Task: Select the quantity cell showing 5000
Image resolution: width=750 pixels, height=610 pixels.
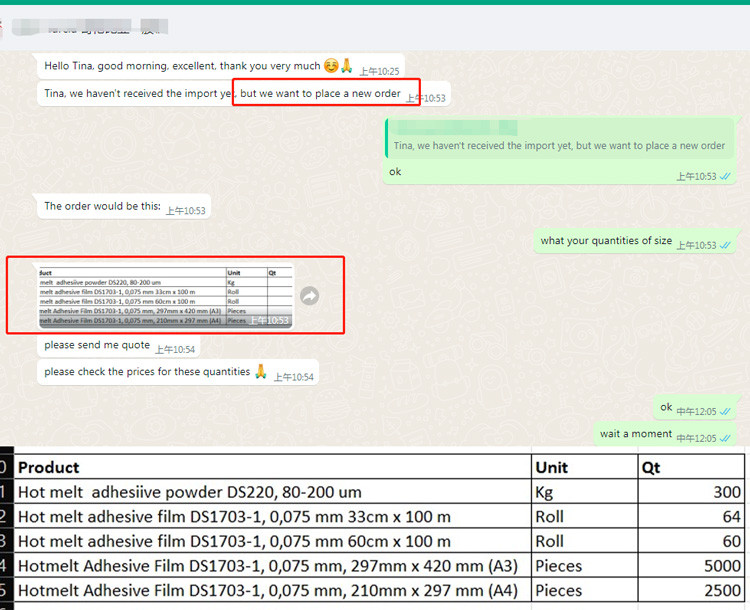Action: pyautogui.click(x=691, y=566)
